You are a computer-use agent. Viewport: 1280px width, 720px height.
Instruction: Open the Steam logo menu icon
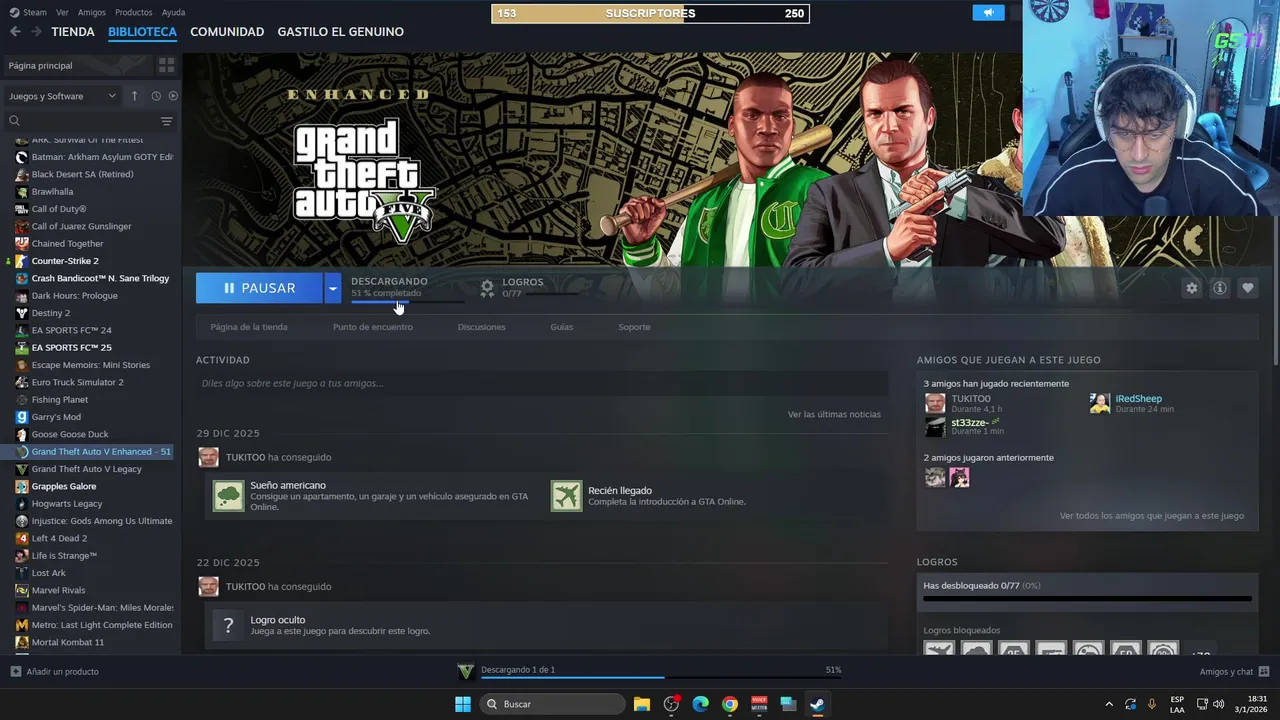pyautogui.click(x=13, y=12)
